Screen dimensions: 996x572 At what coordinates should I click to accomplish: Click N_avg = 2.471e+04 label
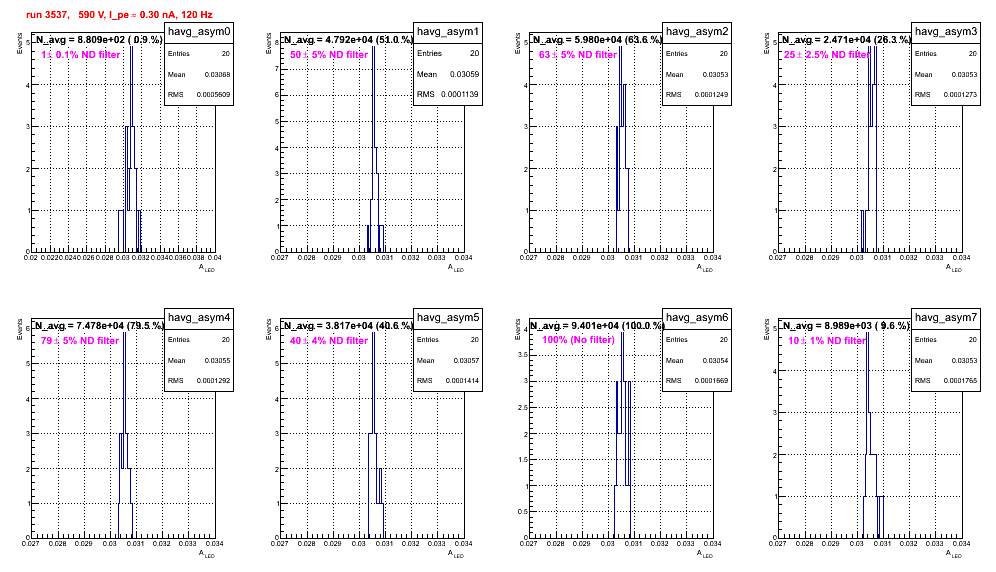pyautogui.click(x=846, y=39)
